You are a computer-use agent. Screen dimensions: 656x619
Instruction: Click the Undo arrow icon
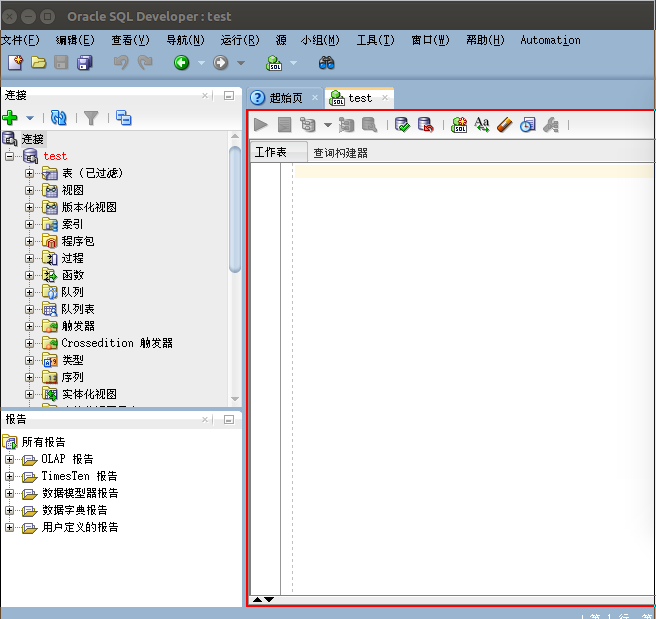coord(121,63)
